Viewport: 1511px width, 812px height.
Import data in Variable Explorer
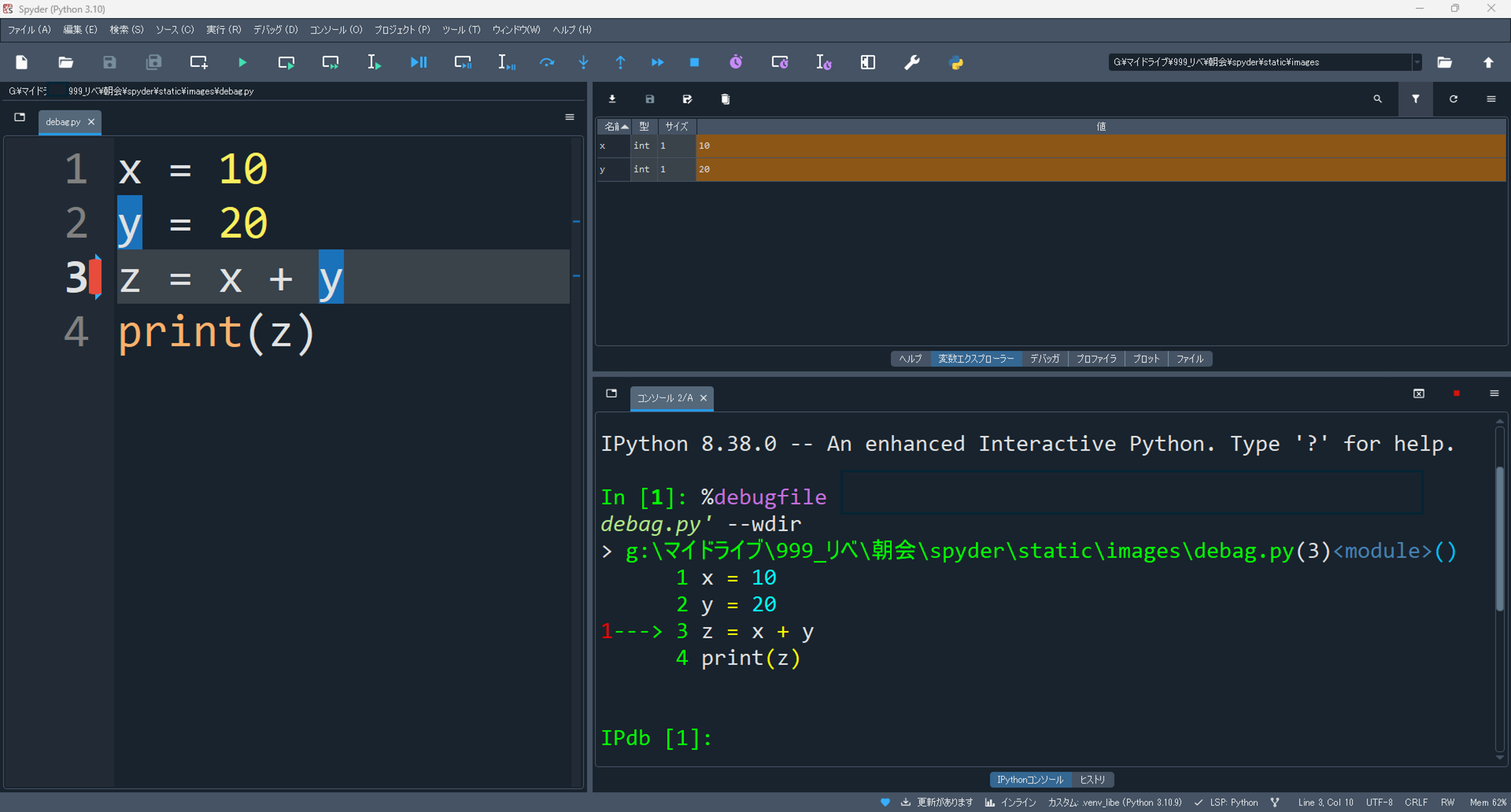[x=612, y=99]
